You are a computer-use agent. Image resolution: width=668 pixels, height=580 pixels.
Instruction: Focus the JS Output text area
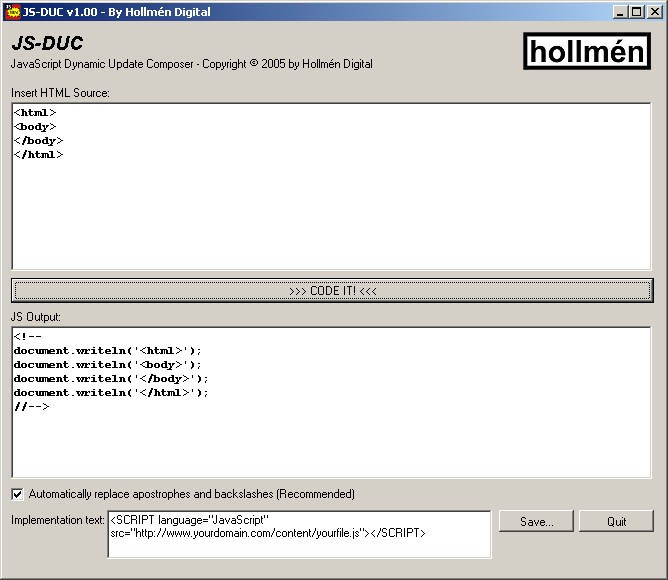point(331,402)
